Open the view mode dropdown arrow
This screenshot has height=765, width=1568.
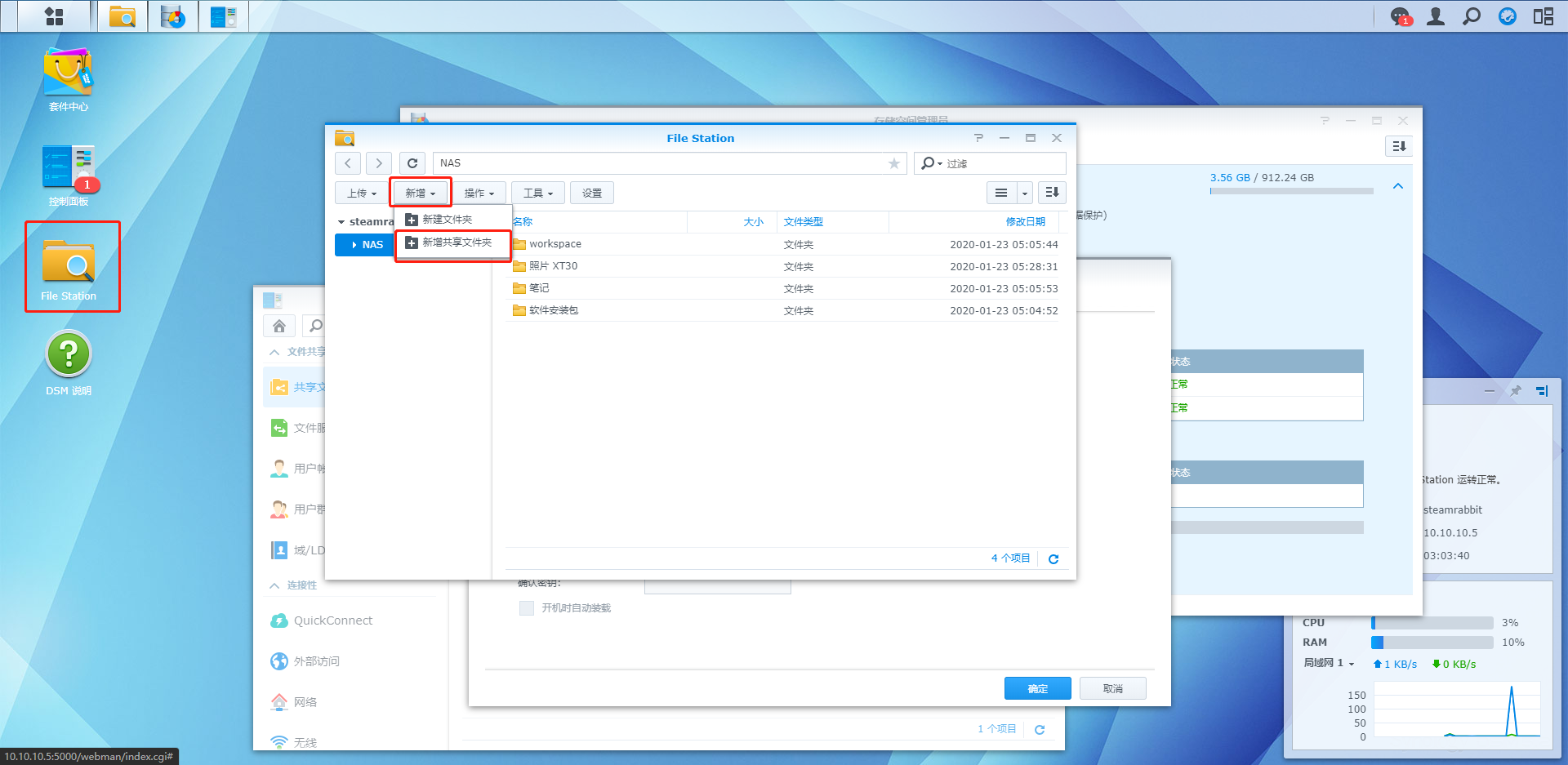coord(1025,193)
